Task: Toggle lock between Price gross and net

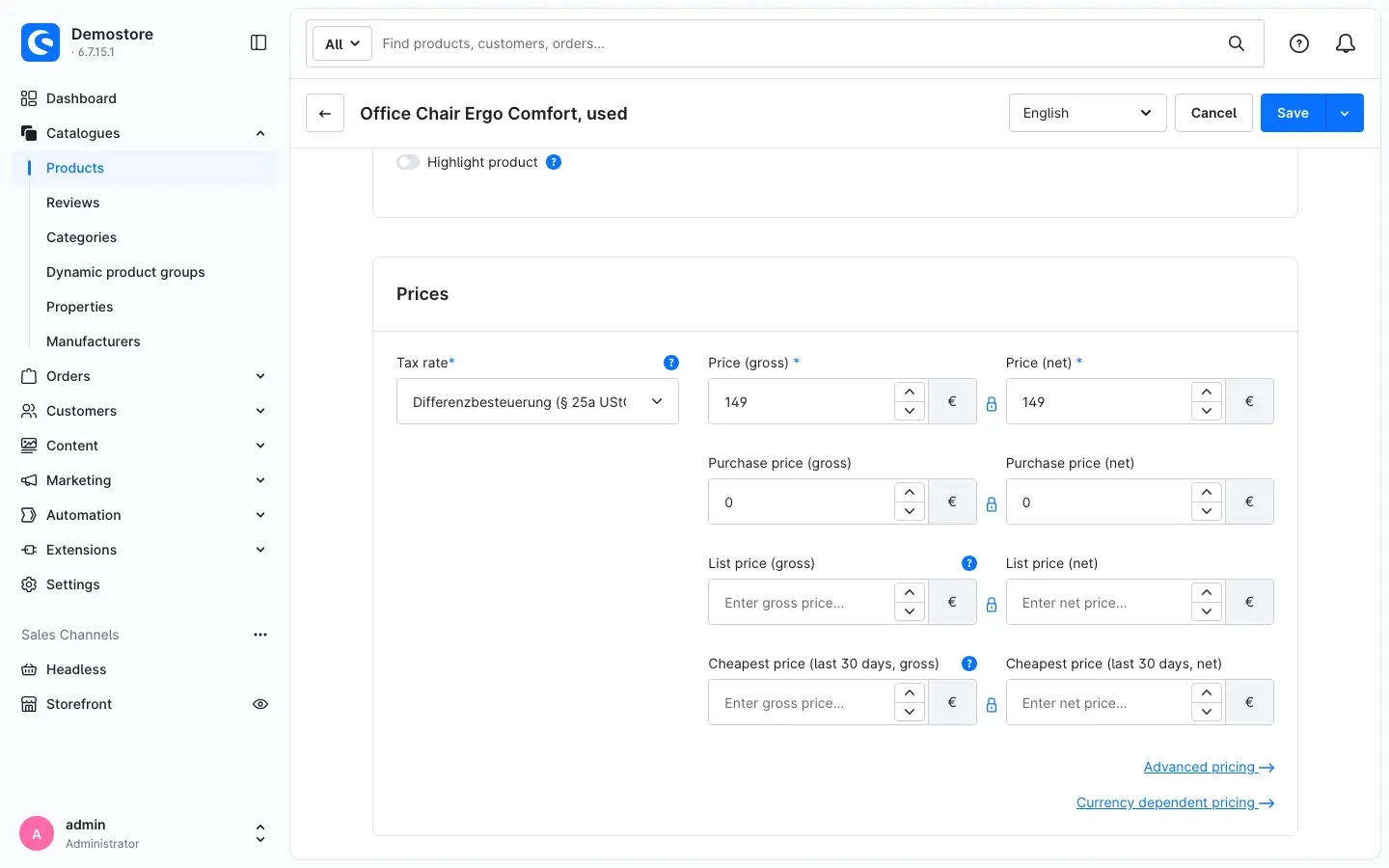Action: [x=992, y=404]
